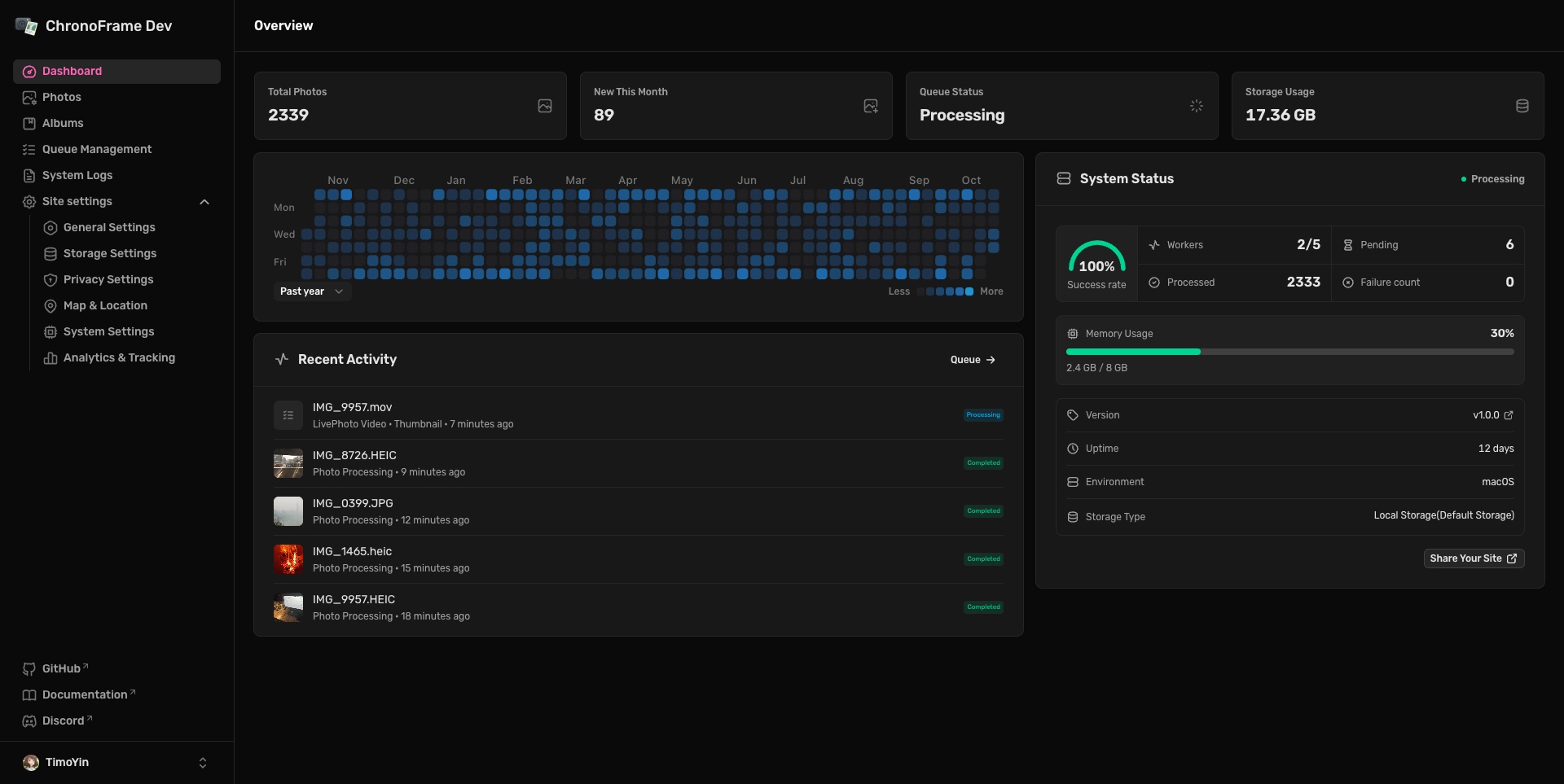Open the Queue link in Recent Activity
This screenshot has height=784, width=1564.
tap(973, 360)
